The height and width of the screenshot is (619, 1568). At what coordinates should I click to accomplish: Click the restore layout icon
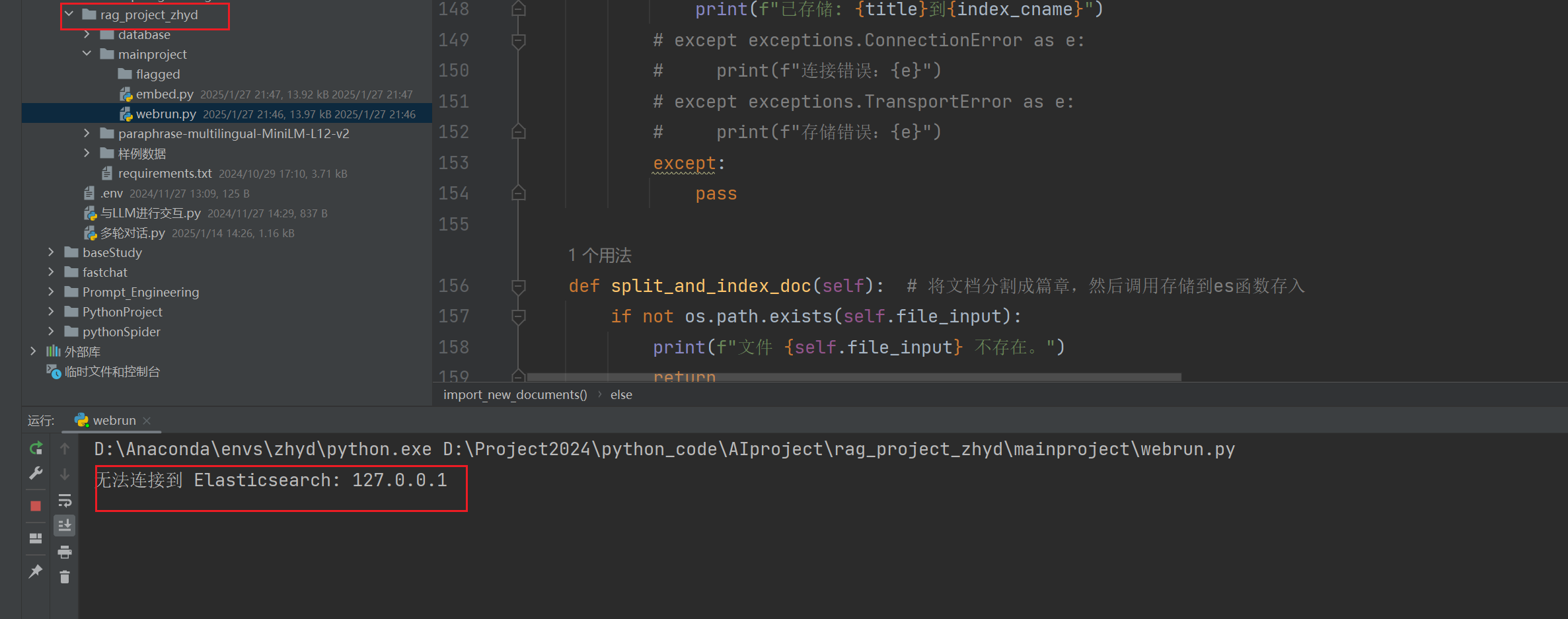click(x=36, y=538)
